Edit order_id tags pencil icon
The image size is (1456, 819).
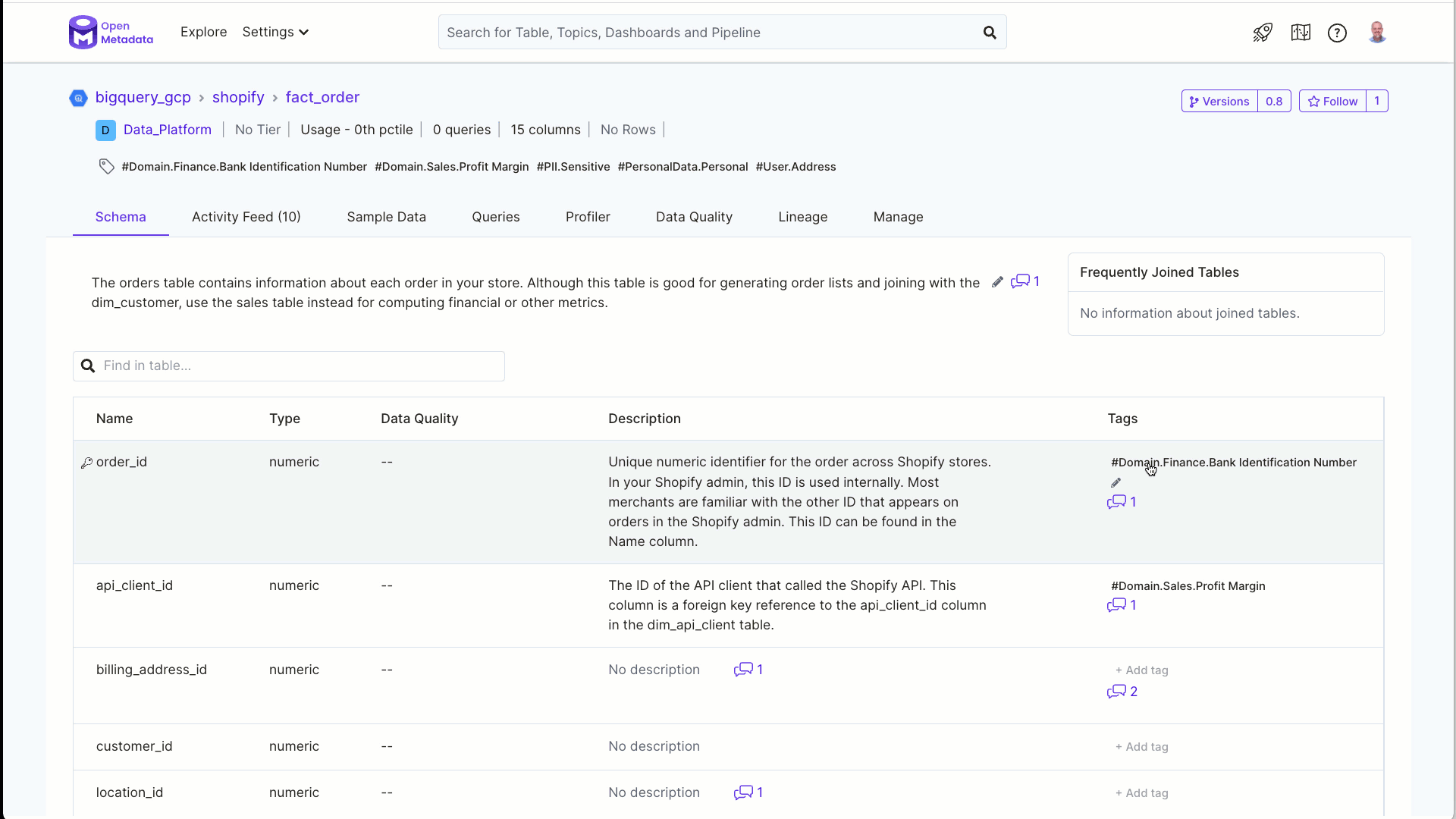(1116, 483)
